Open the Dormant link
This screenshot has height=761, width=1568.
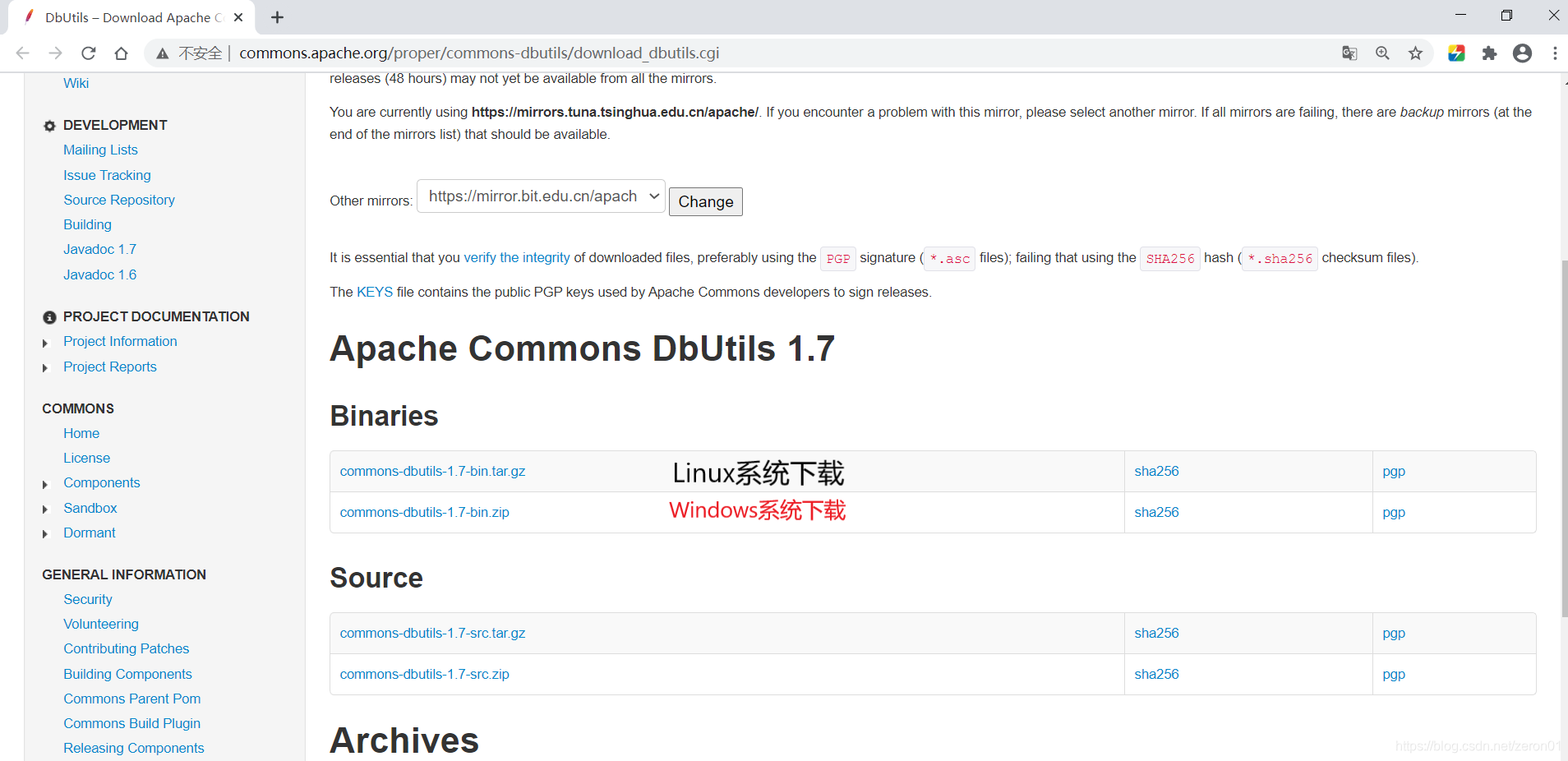point(90,533)
